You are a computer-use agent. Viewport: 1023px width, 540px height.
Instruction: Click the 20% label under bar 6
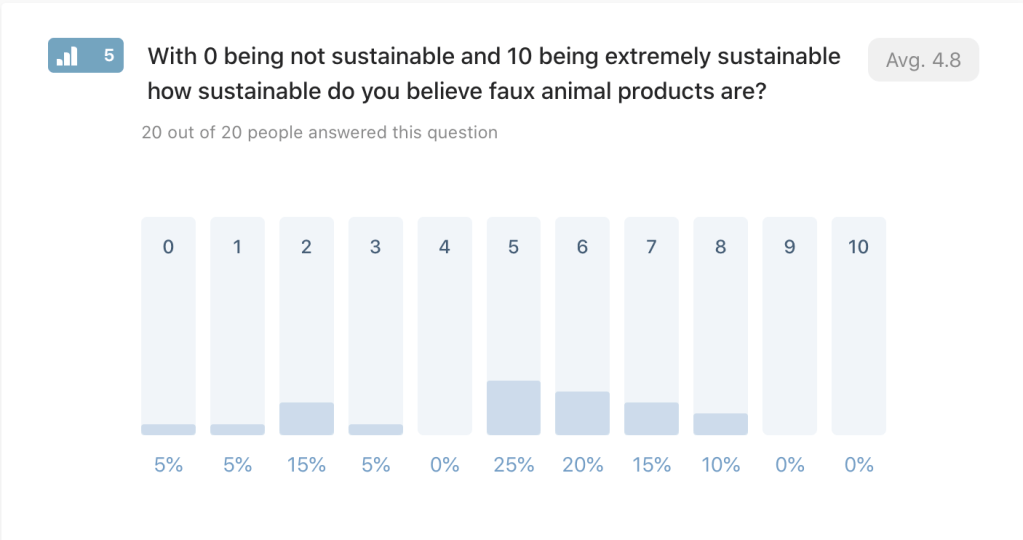[583, 465]
